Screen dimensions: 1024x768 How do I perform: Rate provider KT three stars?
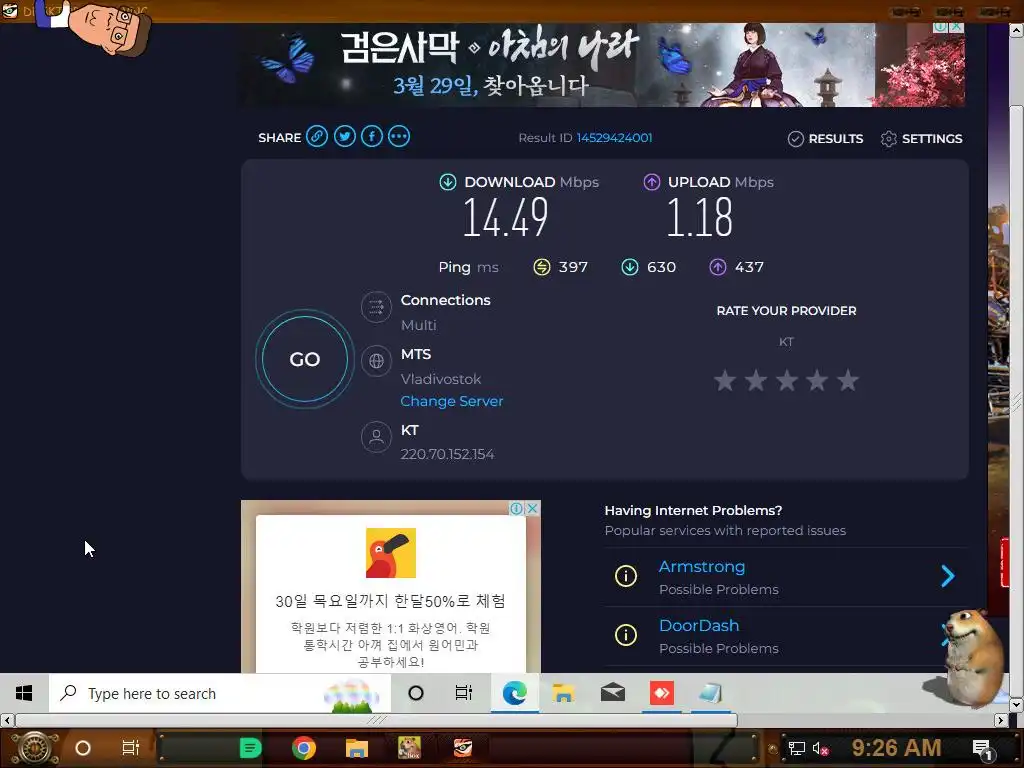click(x=786, y=380)
